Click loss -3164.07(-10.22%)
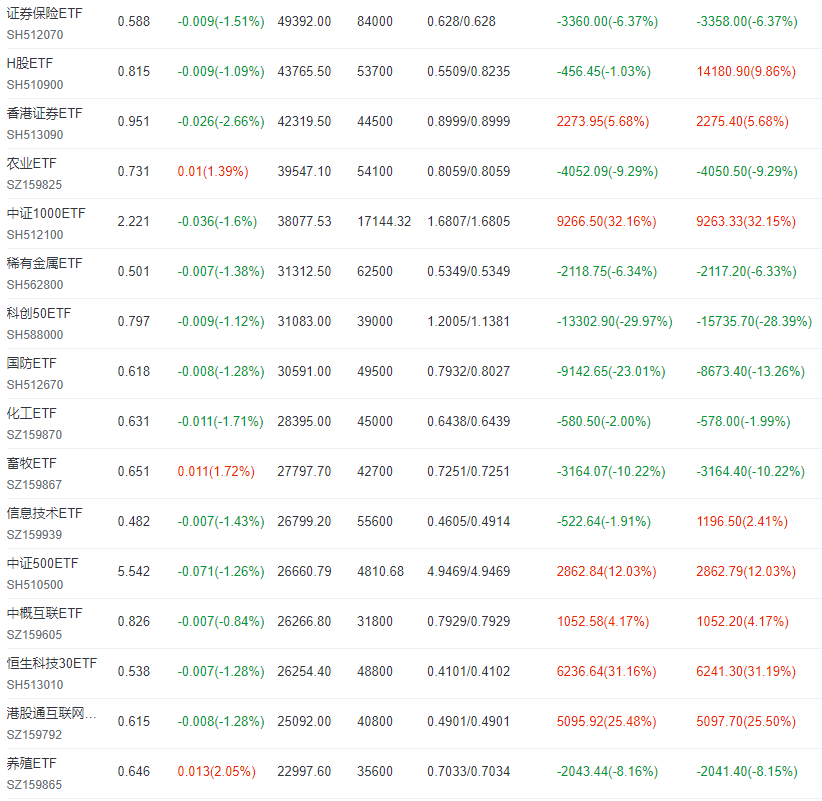The width and height of the screenshot is (822, 801). click(611, 471)
